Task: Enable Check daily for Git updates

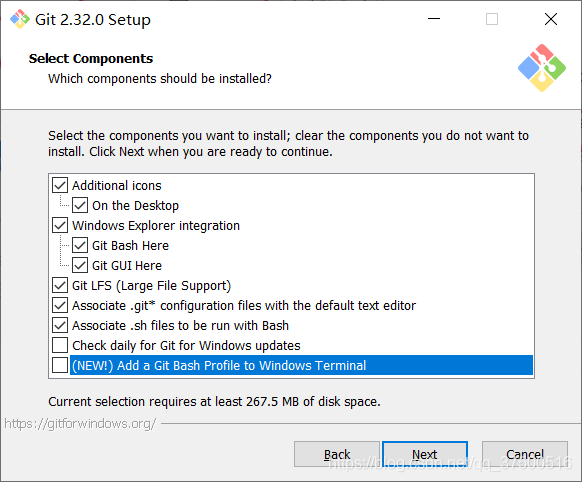Action: coord(60,345)
